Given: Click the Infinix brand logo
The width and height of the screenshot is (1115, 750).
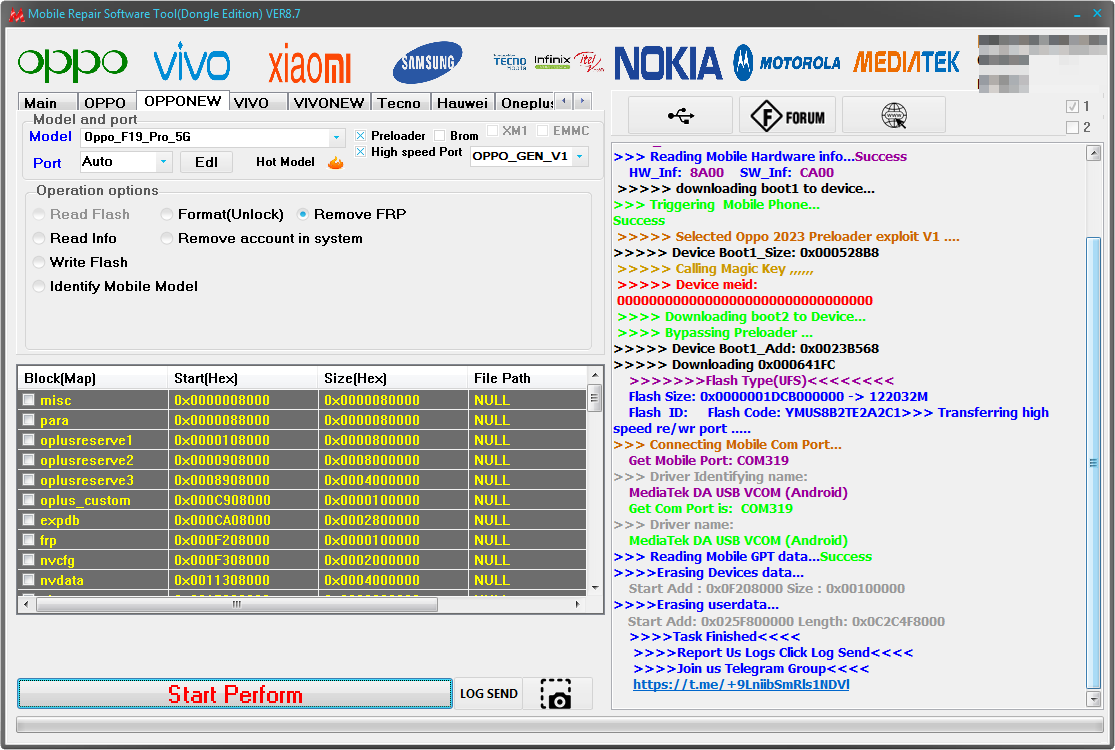Looking at the screenshot, I should click(553, 61).
